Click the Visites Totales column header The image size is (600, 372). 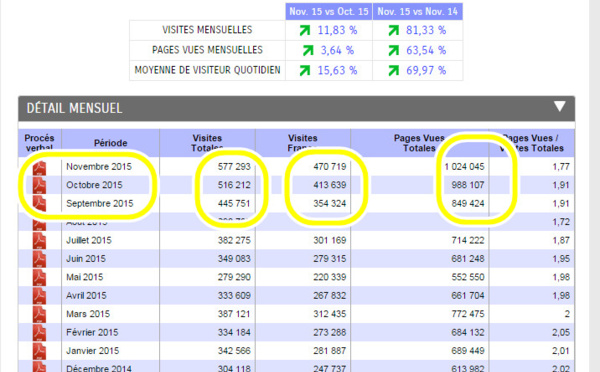point(207,143)
